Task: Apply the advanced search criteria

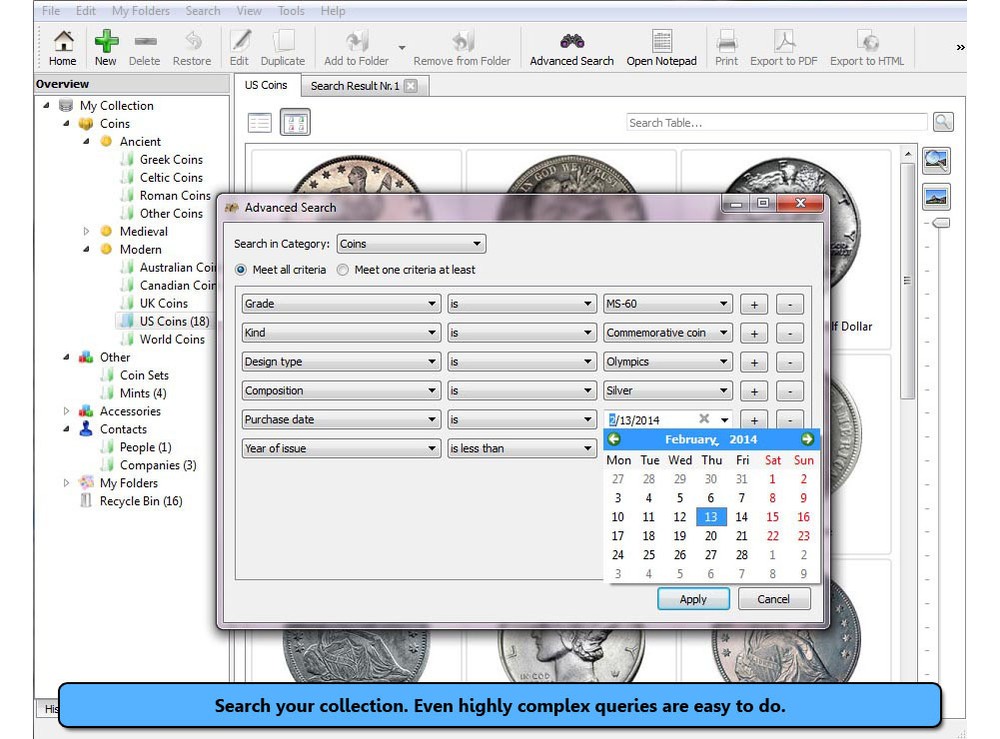Action: coord(693,598)
